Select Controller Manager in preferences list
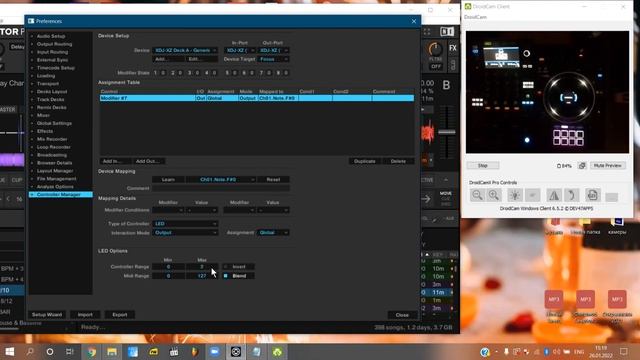 (x=60, y=195)
